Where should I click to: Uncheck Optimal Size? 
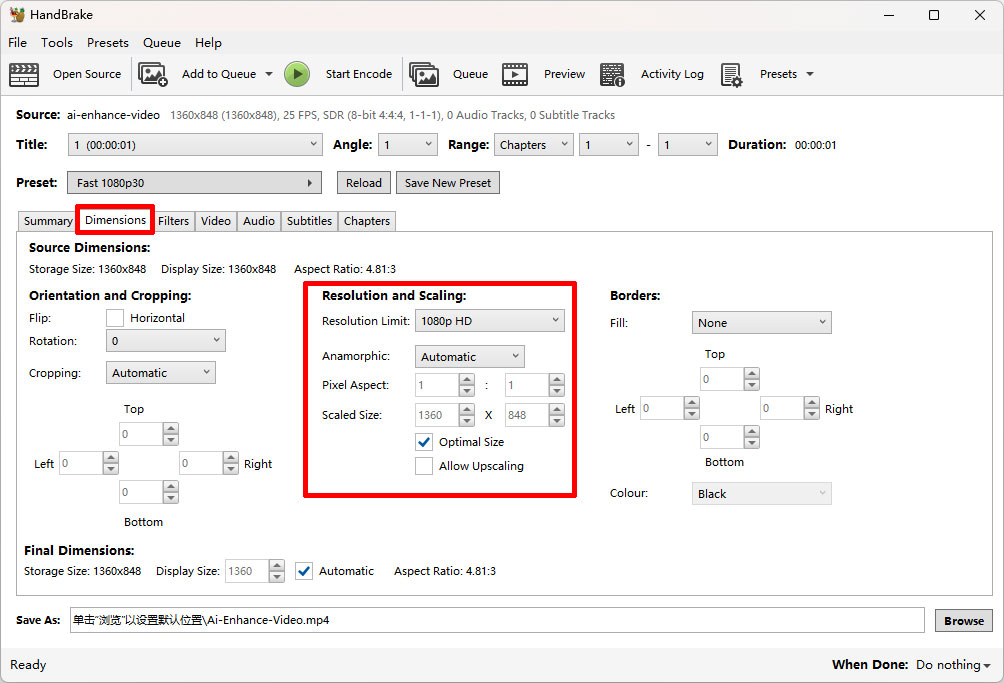pos(424,442)
